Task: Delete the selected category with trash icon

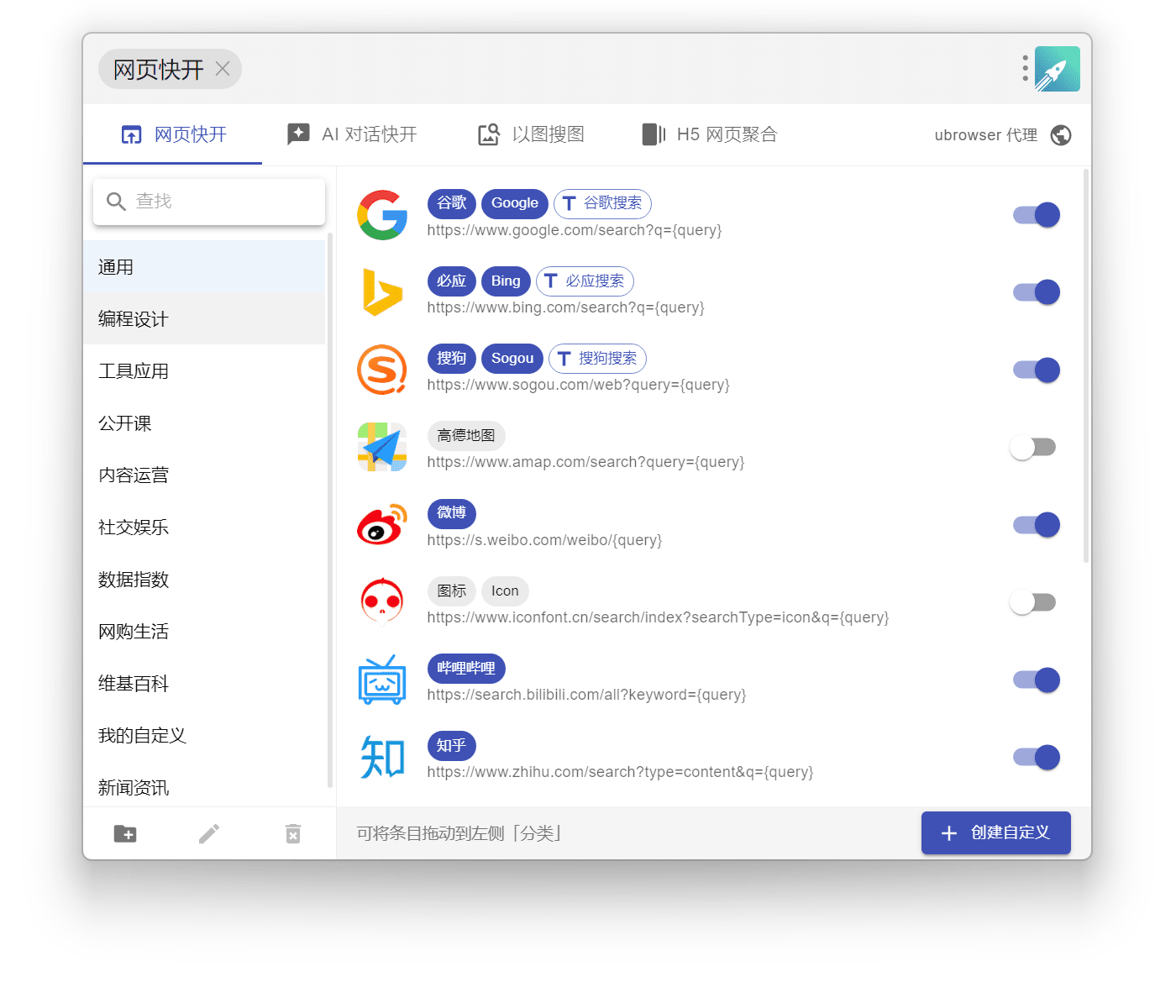Action: (x=293, y=833)
